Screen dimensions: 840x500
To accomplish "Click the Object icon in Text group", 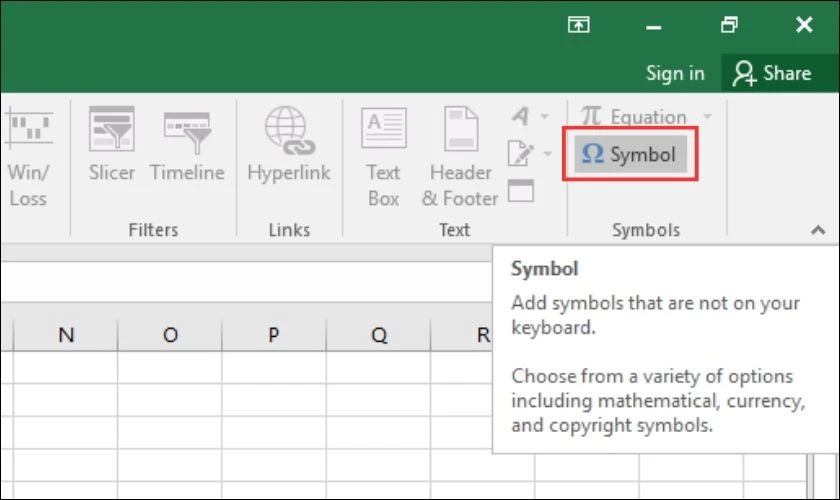I will pyautogui.click(x=521, y=191).
